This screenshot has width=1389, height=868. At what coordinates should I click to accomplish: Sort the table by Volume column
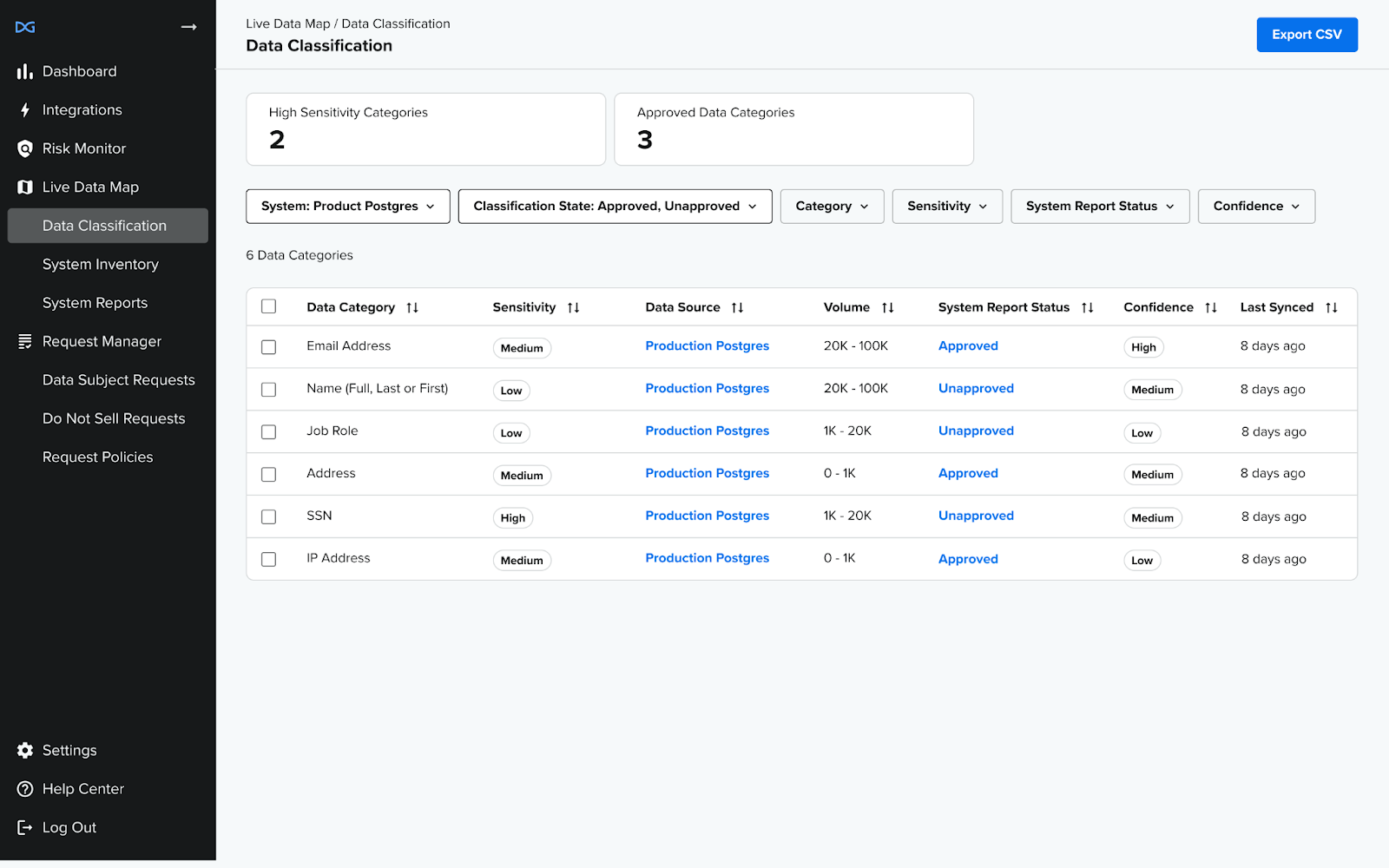pyautogui.click(x=889, y=306)
